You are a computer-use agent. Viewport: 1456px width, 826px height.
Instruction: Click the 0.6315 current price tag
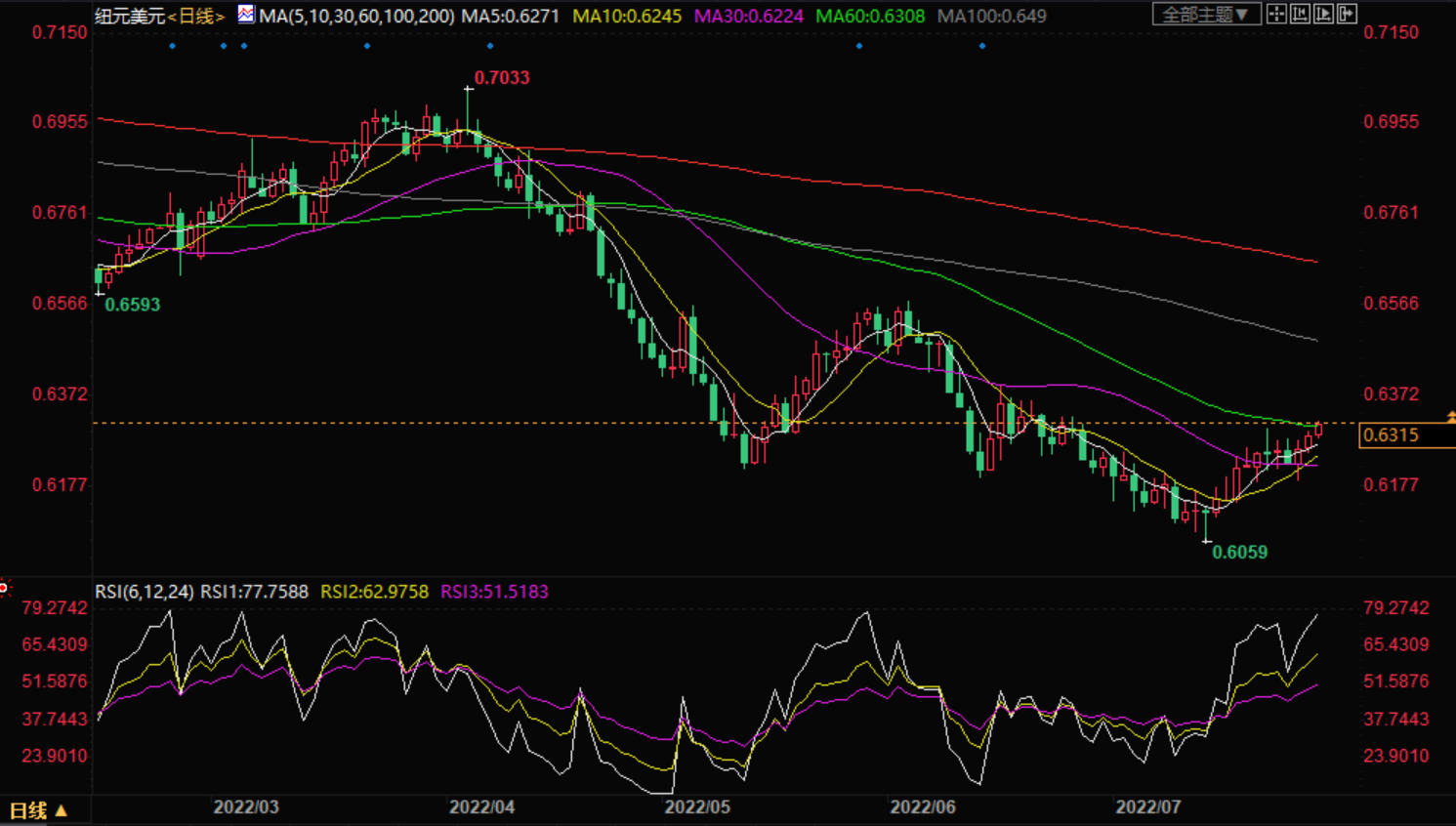click(x=1396, y=435)
